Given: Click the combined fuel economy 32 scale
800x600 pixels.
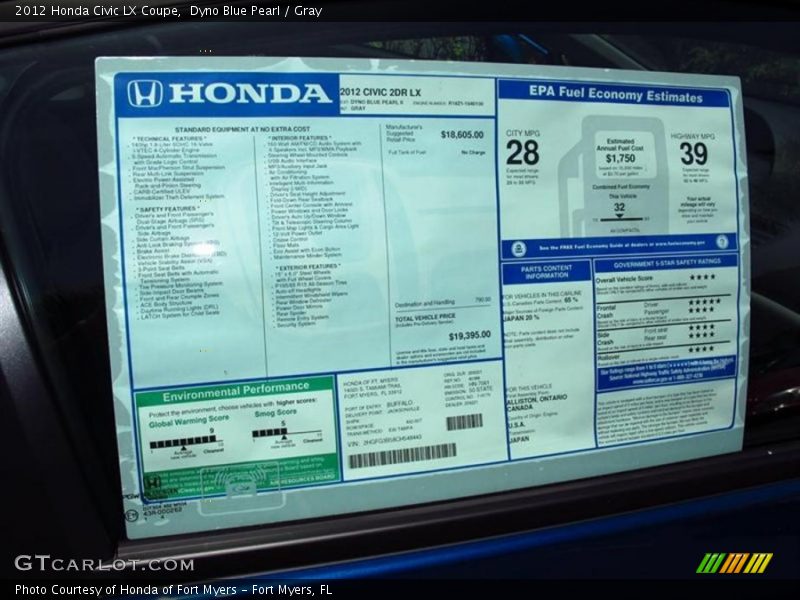Looking at the screenshot, I should [x=620, y=218].
